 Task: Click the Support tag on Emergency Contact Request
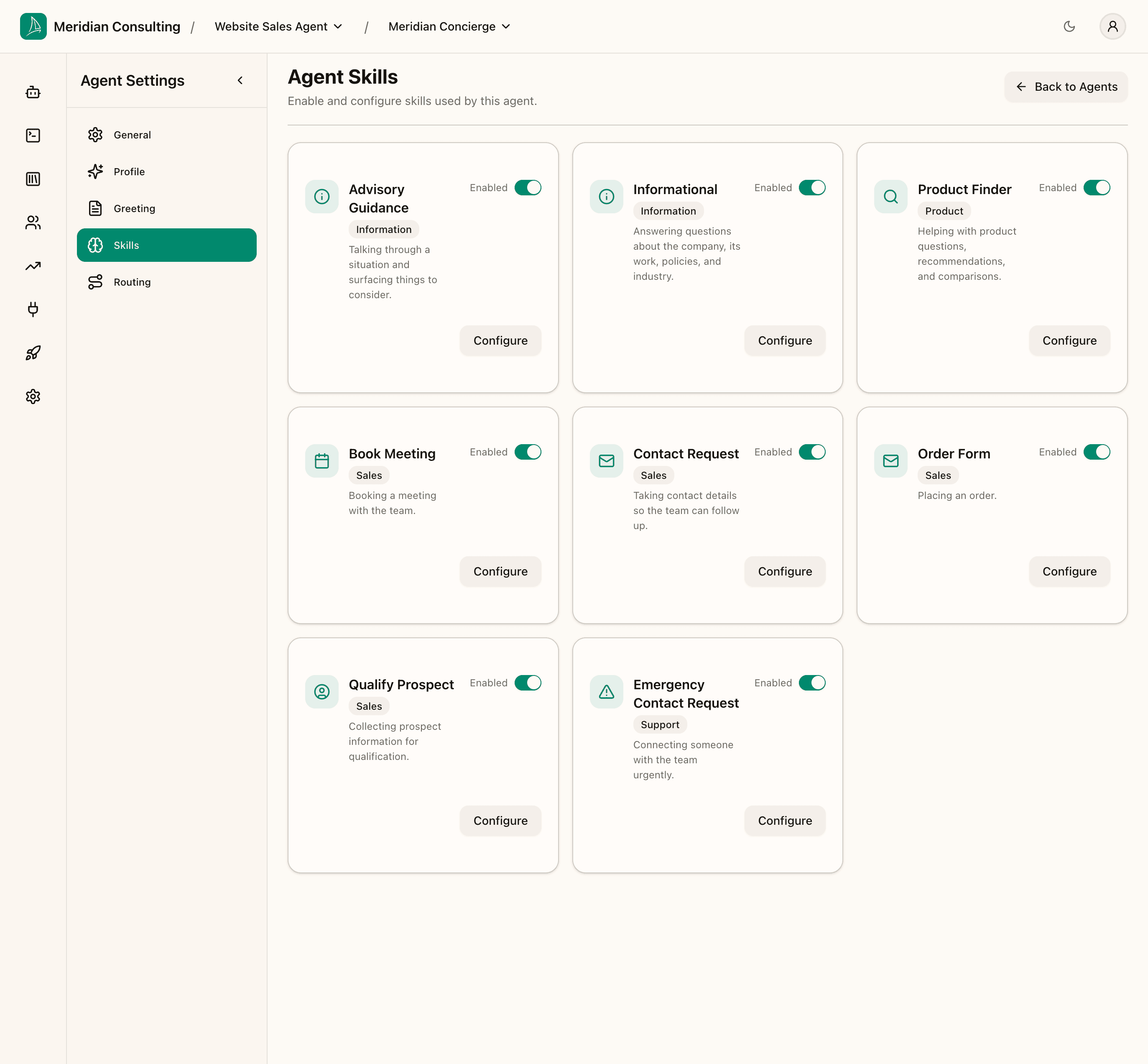660,725
